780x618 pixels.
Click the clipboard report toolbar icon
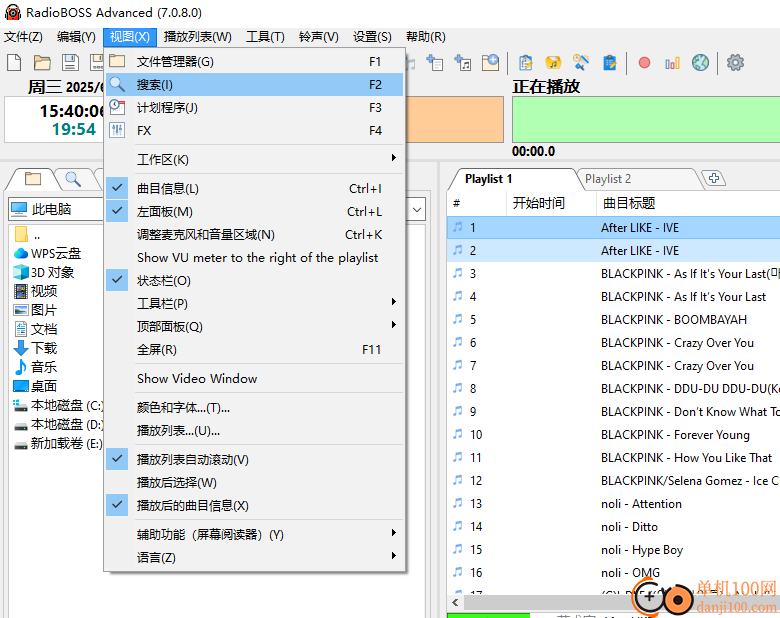(526, 63)
